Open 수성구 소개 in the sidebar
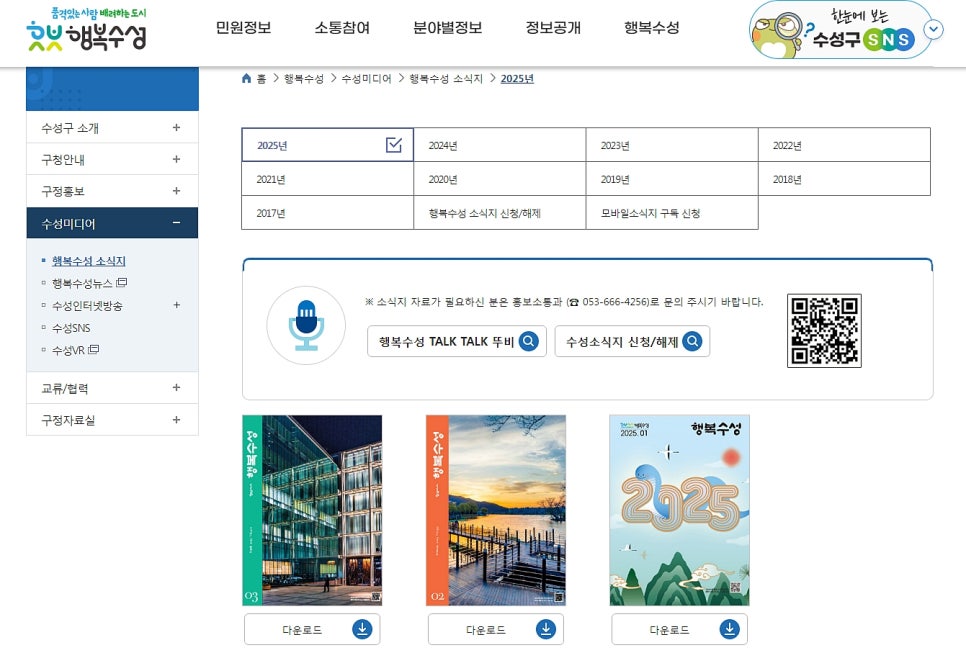Image resolution: width=966 pixels, height=653 pixels. [x=70, y=128]
